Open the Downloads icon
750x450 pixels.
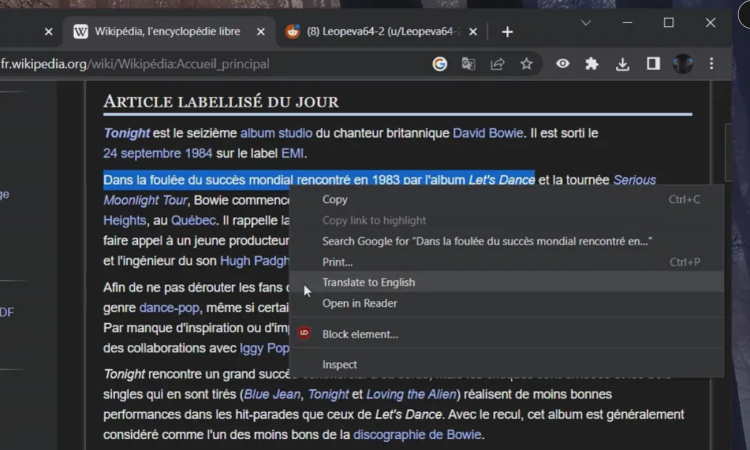coord(622,64)
